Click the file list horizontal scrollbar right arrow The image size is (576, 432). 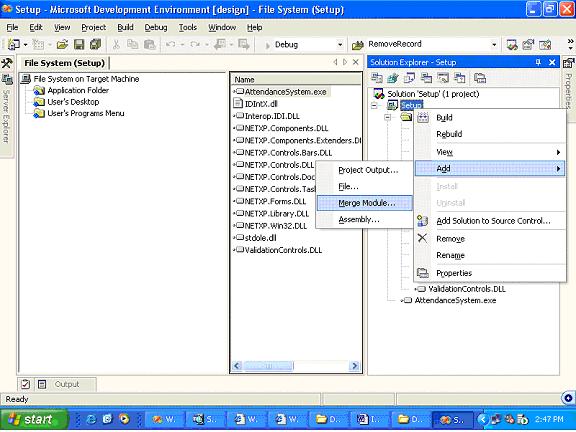pyautogui.click(x=354, y=366)
